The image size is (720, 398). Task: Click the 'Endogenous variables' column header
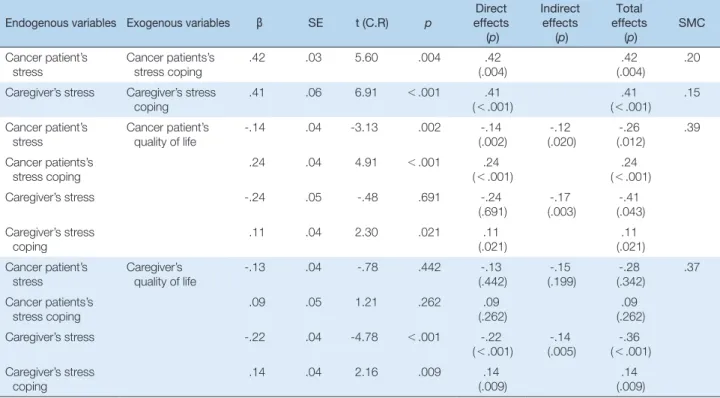(61, 23)
